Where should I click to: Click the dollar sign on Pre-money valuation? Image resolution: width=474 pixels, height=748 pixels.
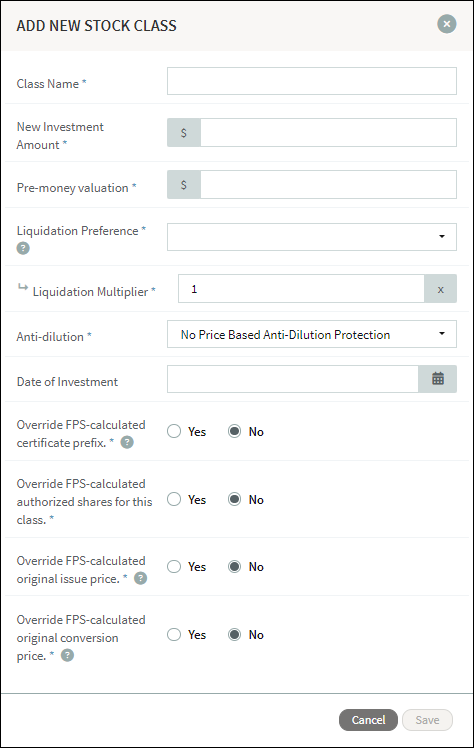[x=184, y=185]
